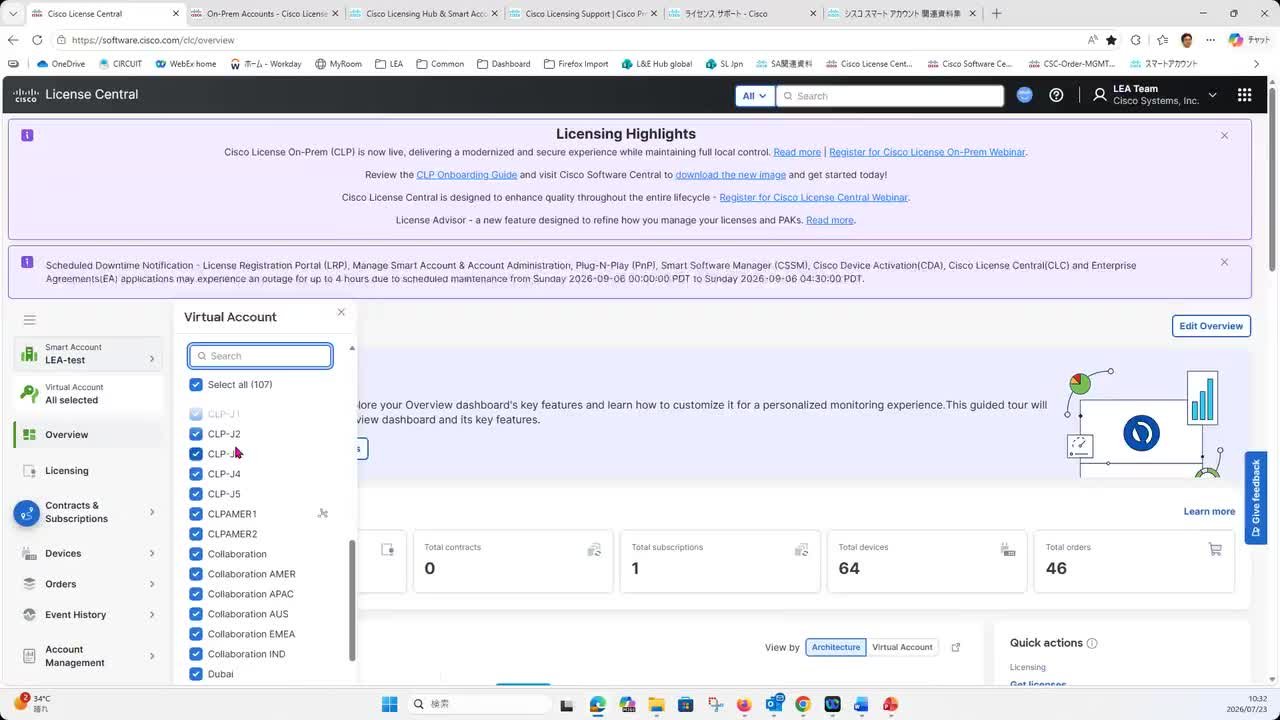Image resolution: width=1280 pixels, height=720 pixels.
Task: Collapse the sidebar with the hamburger icon
Action: [x=30, y=320]
